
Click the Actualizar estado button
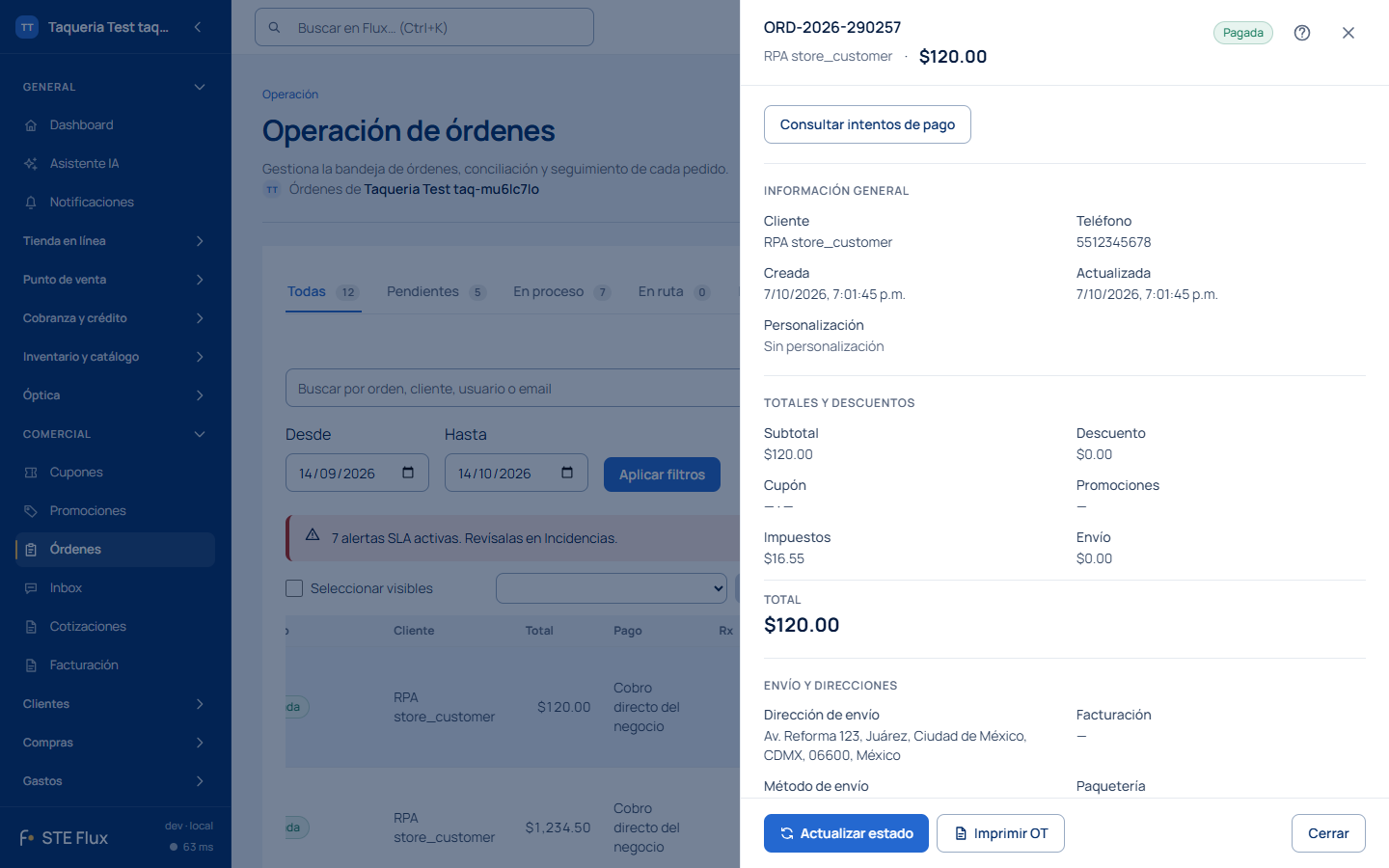(x=846, y=833)
